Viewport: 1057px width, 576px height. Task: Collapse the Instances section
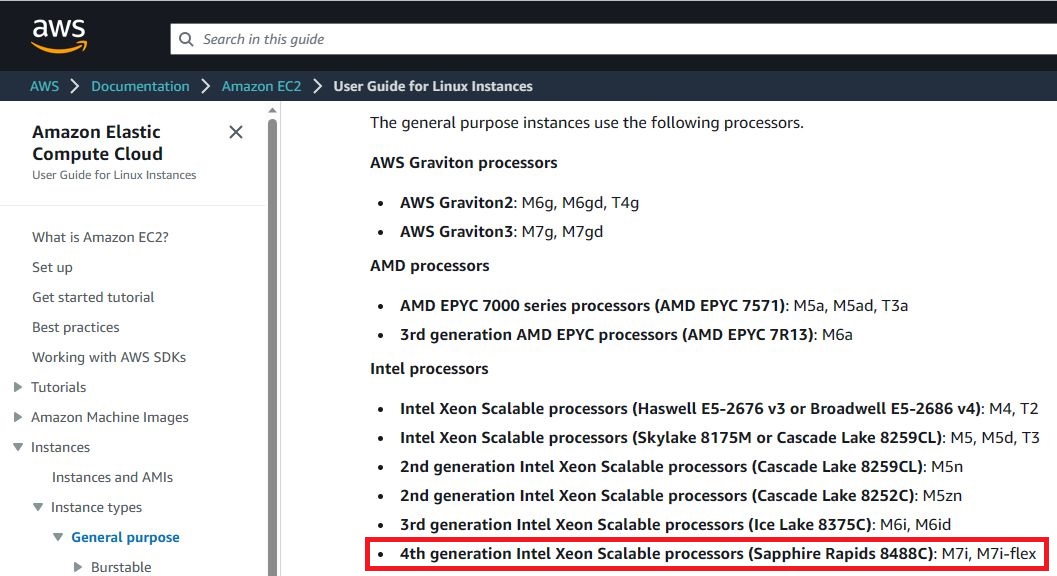(x=17, y=447)
